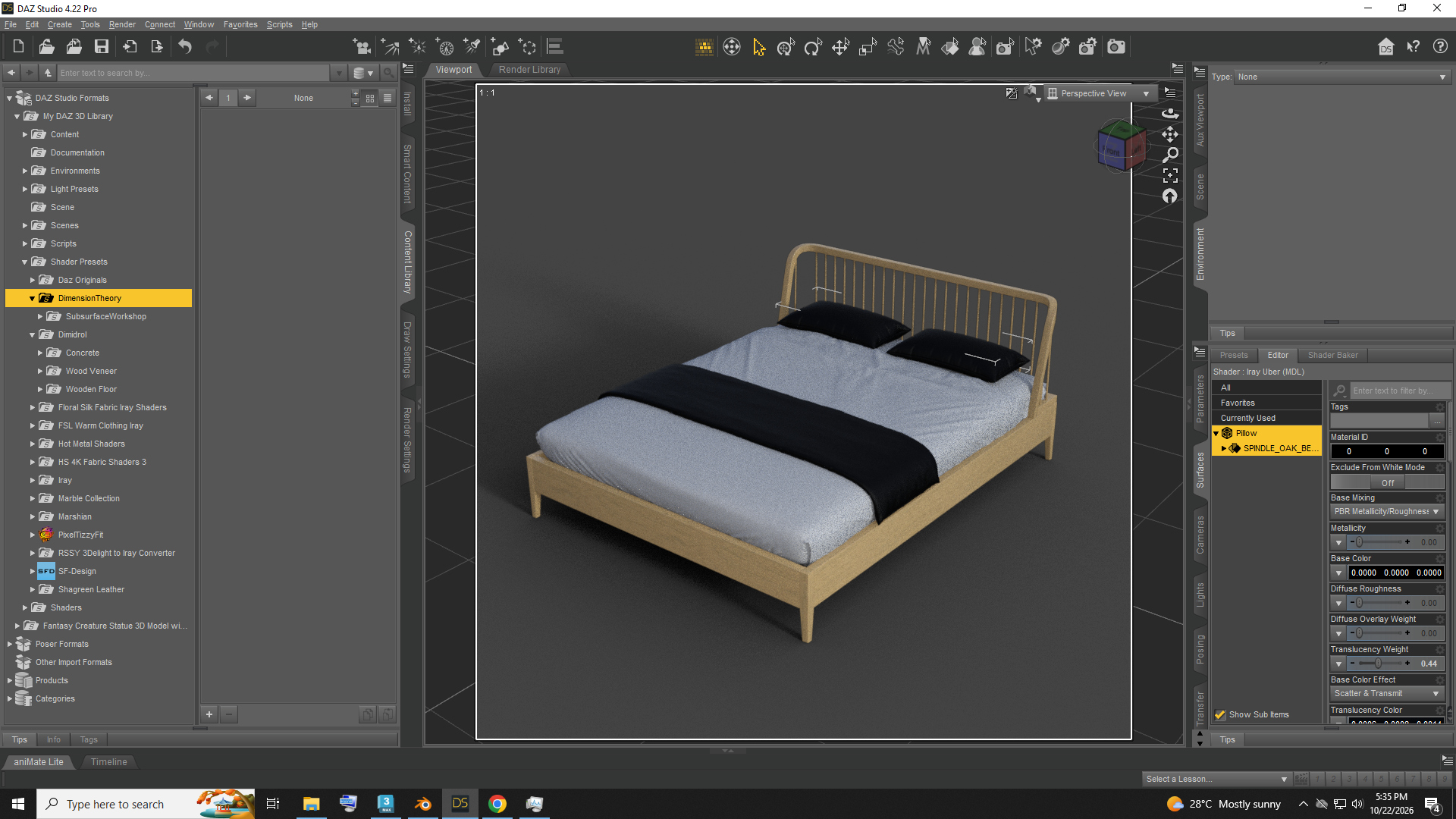Click the surface property filter text field

(1400, 391)
